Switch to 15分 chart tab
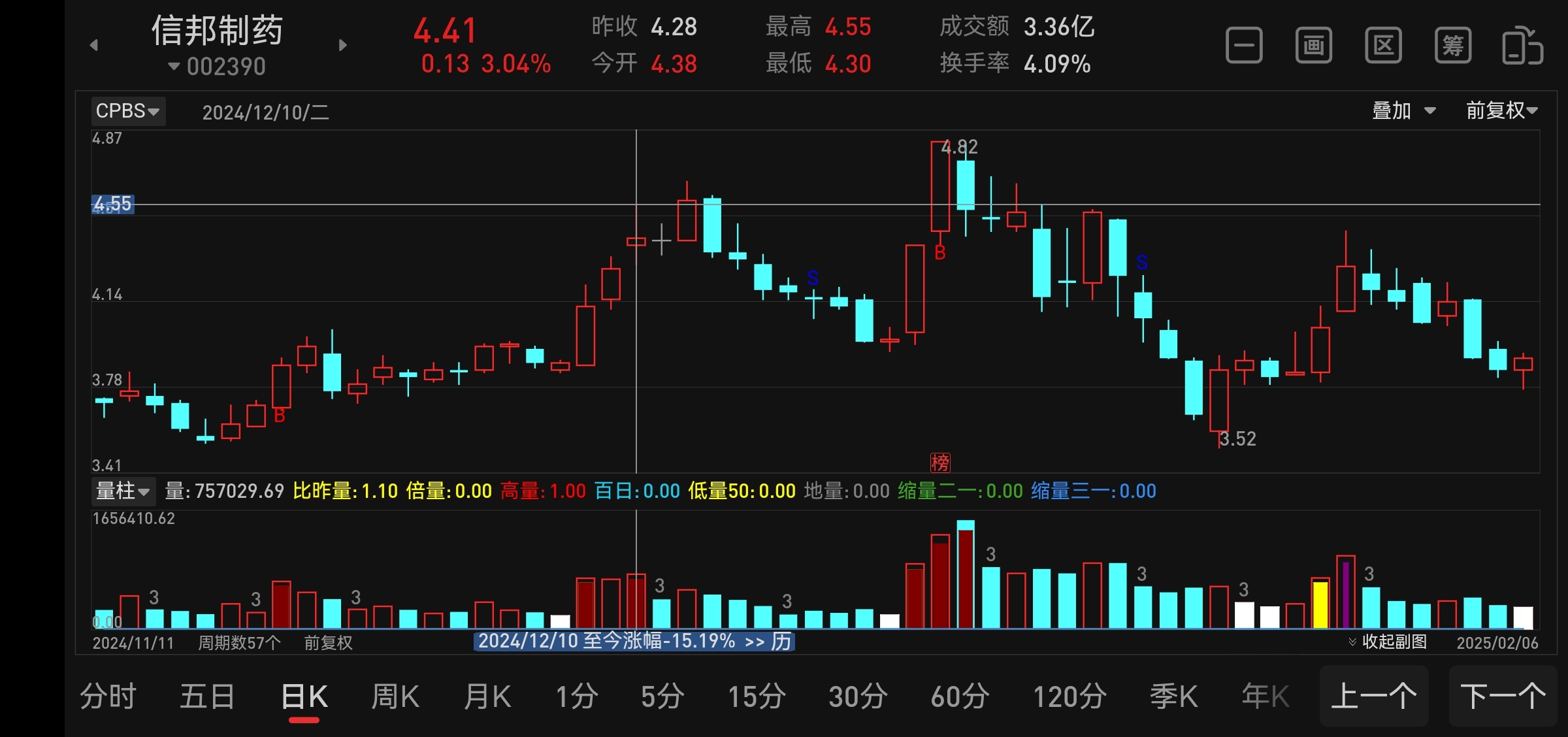 click(757, 696)
